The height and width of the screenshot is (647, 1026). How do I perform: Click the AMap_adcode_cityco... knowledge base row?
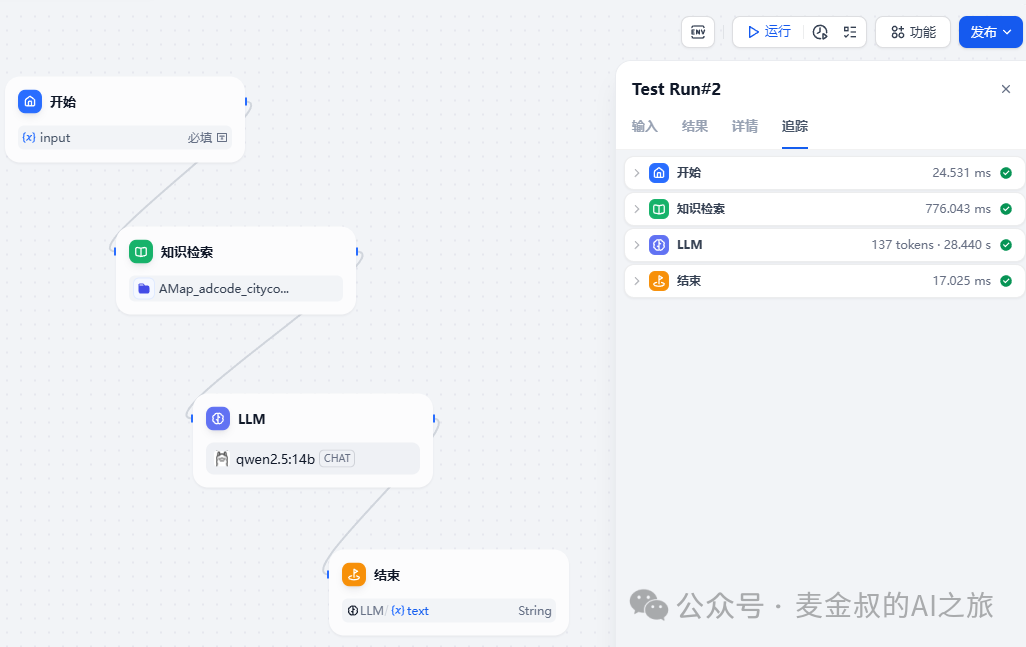tap(236, 289)
